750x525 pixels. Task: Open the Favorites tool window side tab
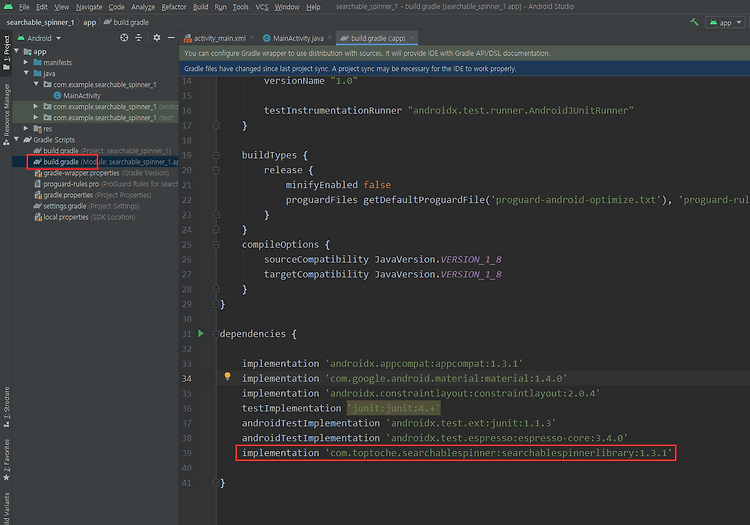click(6, 459)
